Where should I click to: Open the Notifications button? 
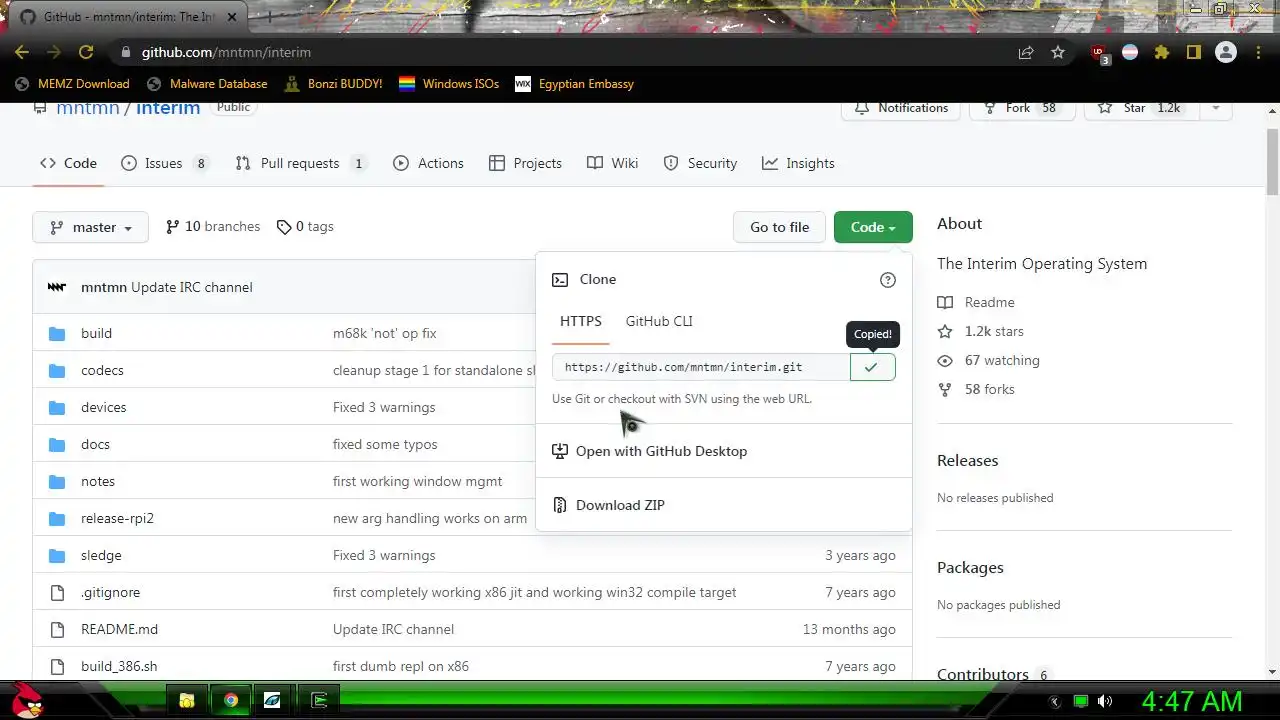[x=901, y=108]
